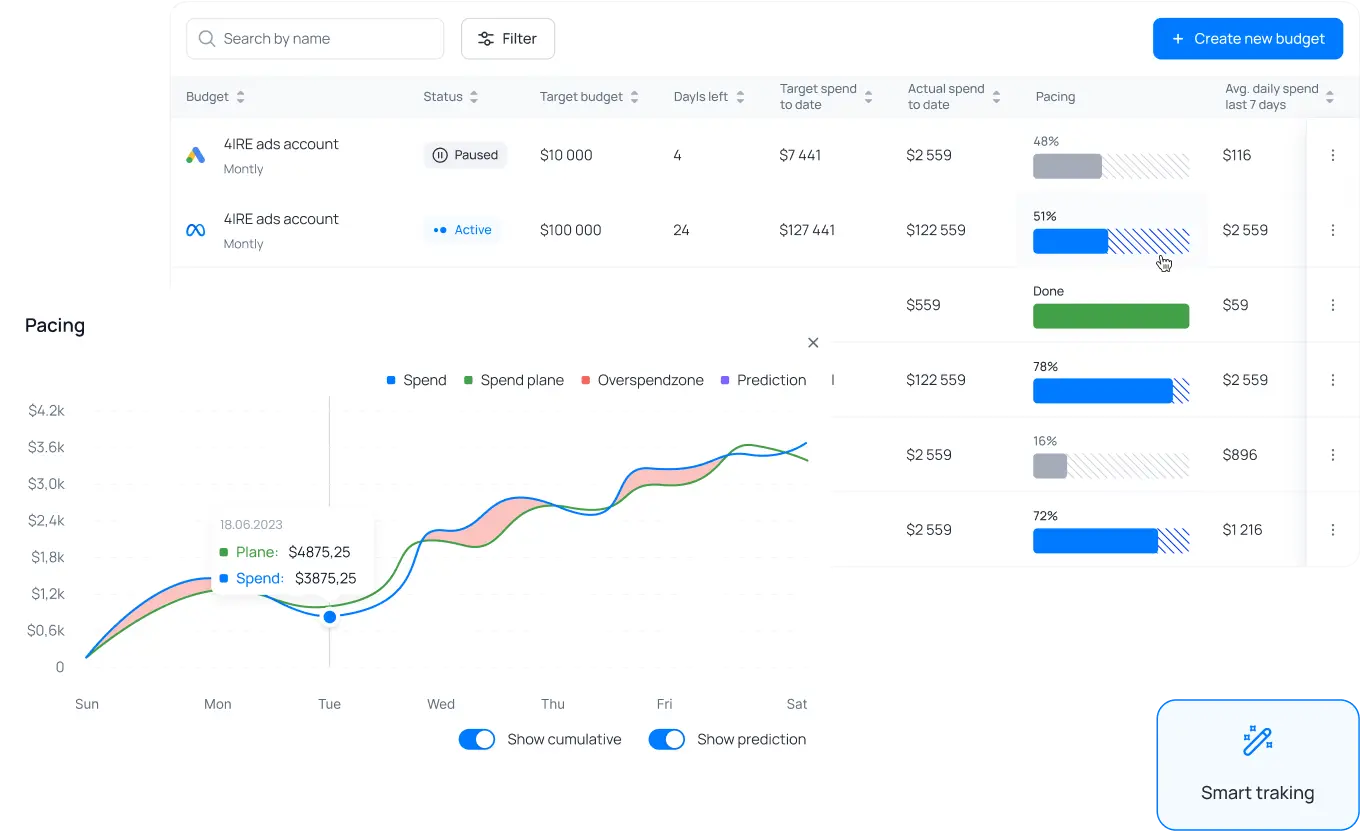
Task: Click the $100 000 target budget cell
Action: (571, 230)
